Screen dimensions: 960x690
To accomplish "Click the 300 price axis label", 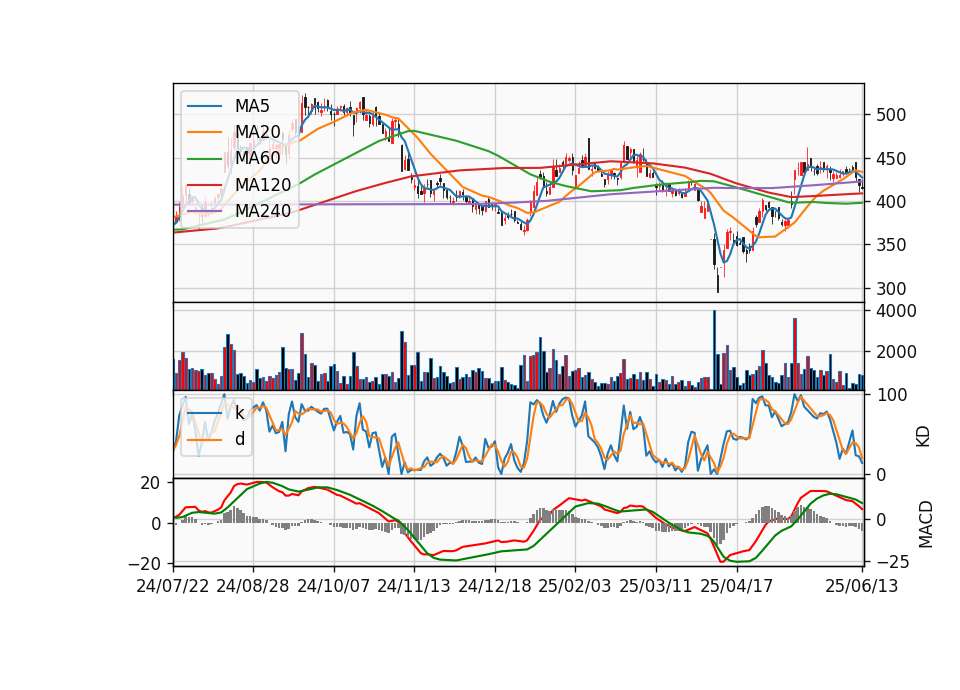I will 891,288.
